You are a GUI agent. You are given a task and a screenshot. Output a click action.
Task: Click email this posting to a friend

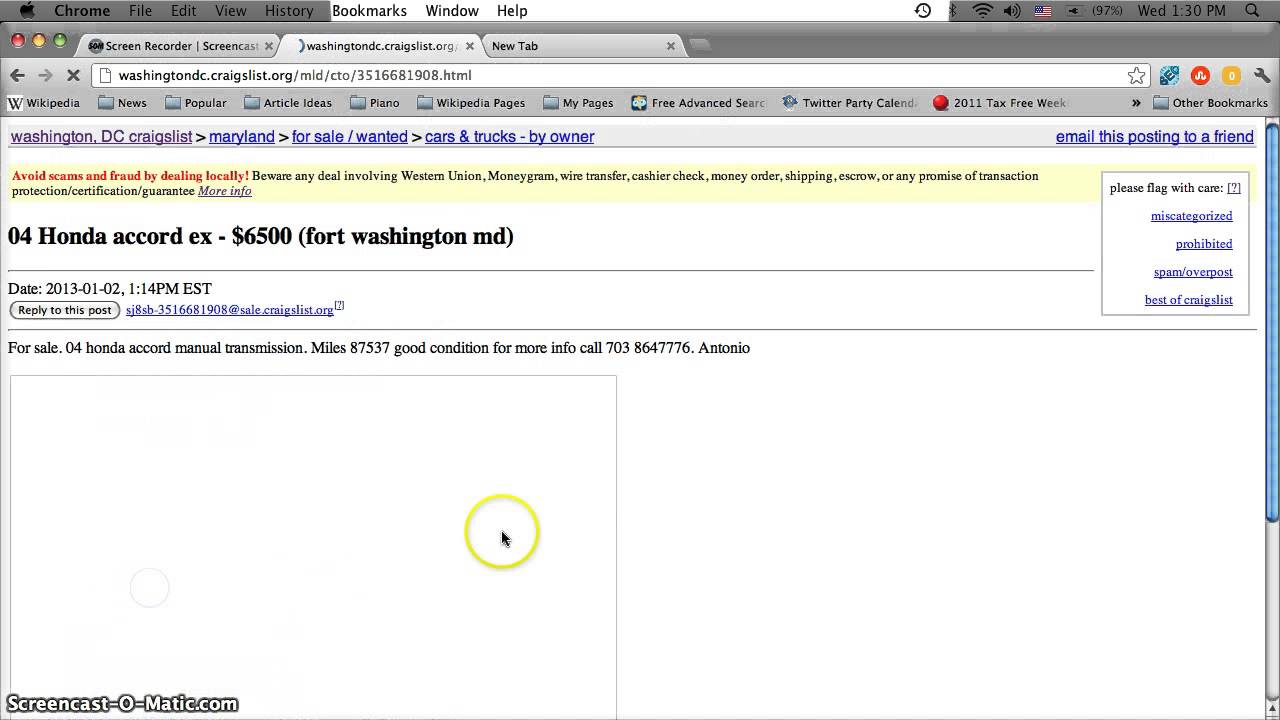[1154, 137]
